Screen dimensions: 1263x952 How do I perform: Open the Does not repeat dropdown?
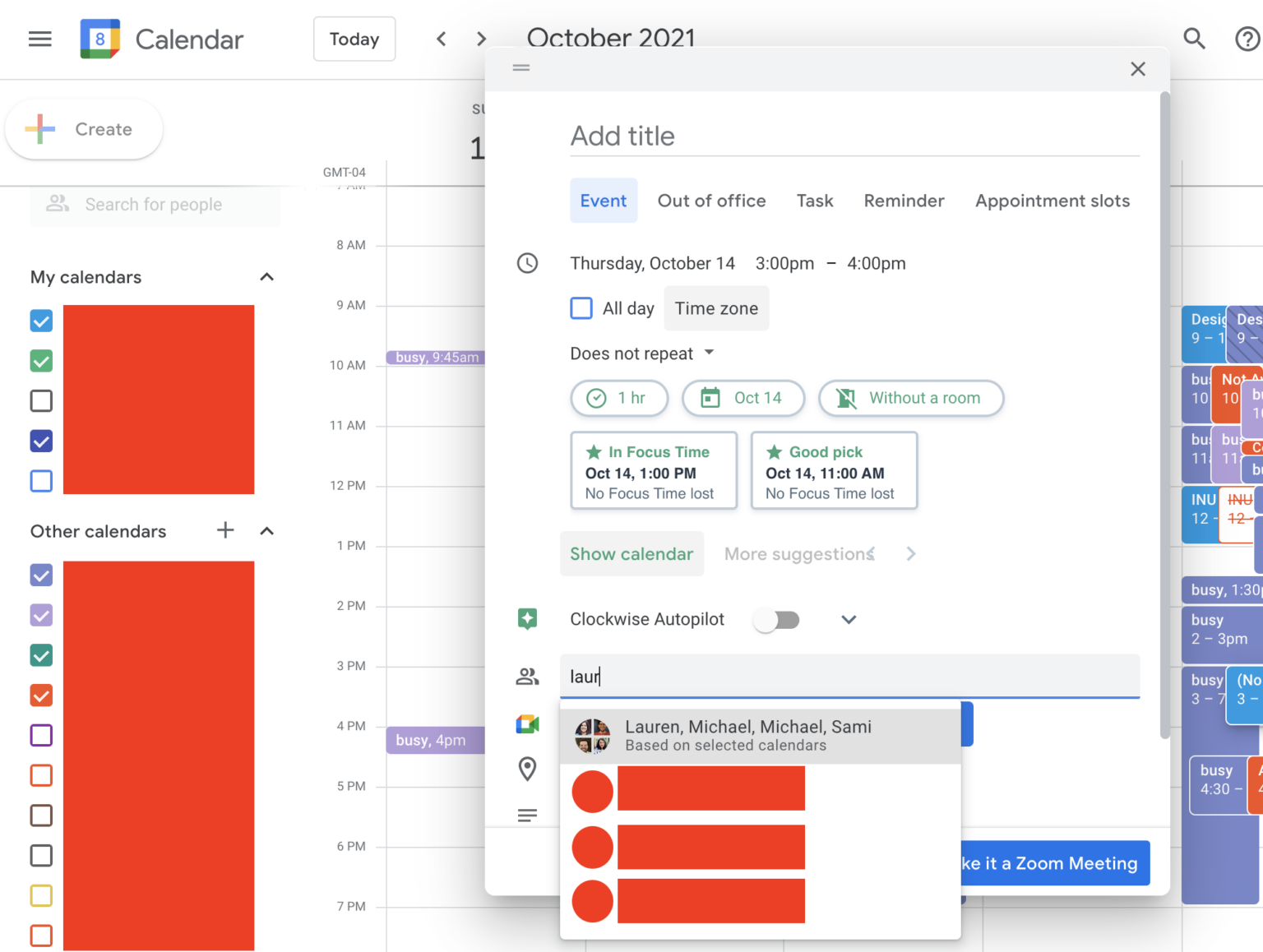[642, 354]
